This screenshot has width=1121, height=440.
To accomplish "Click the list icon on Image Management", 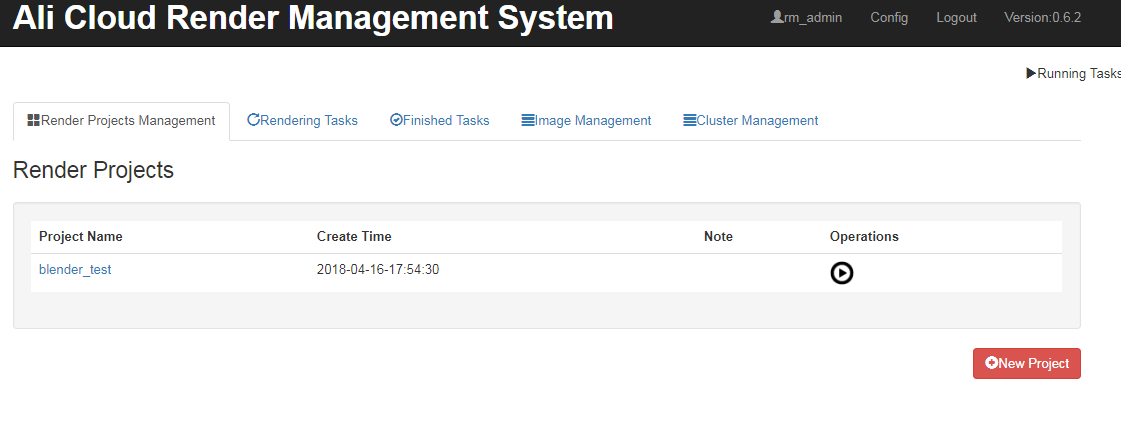I will [x=528, y=120].
